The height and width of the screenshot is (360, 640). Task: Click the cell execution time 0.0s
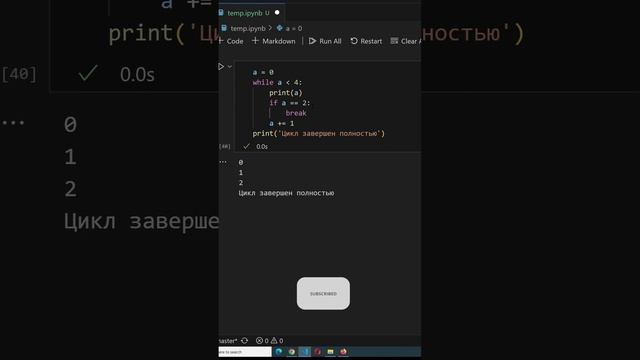click(262, 147)
